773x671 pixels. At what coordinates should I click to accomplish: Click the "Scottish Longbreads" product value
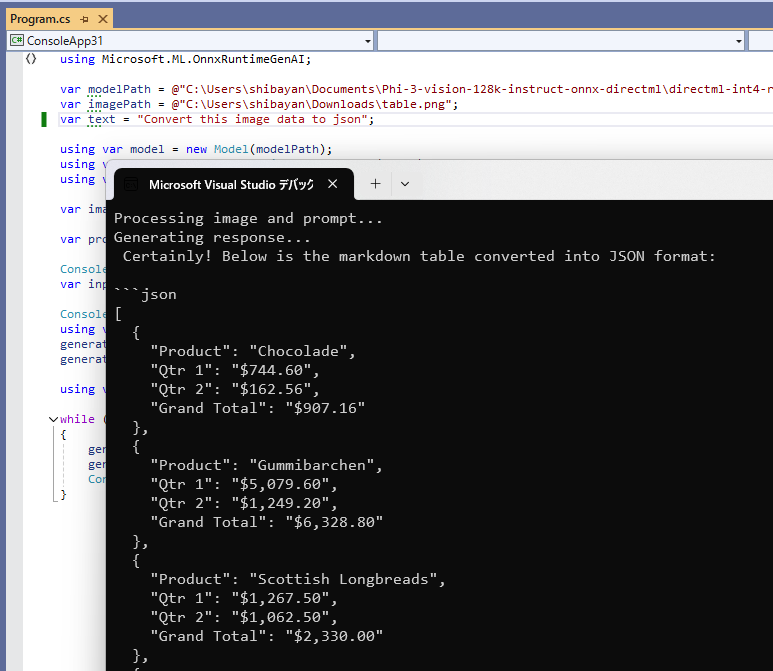pos(343,579)
